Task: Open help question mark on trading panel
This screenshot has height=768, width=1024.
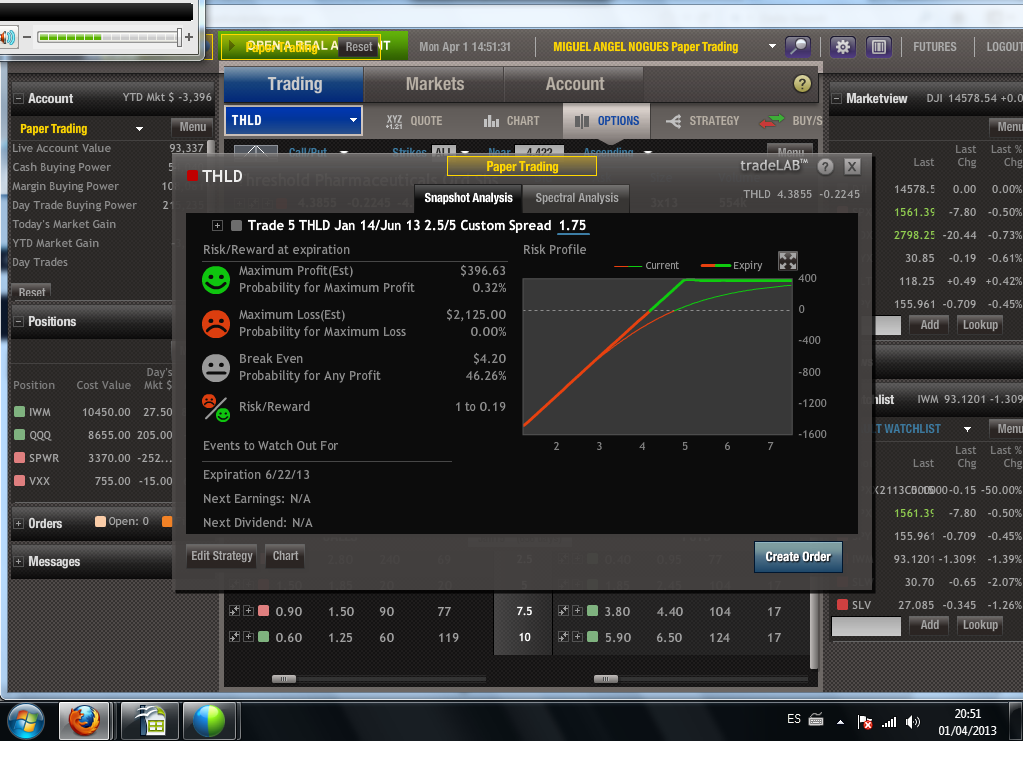Action: pos(802,84)
